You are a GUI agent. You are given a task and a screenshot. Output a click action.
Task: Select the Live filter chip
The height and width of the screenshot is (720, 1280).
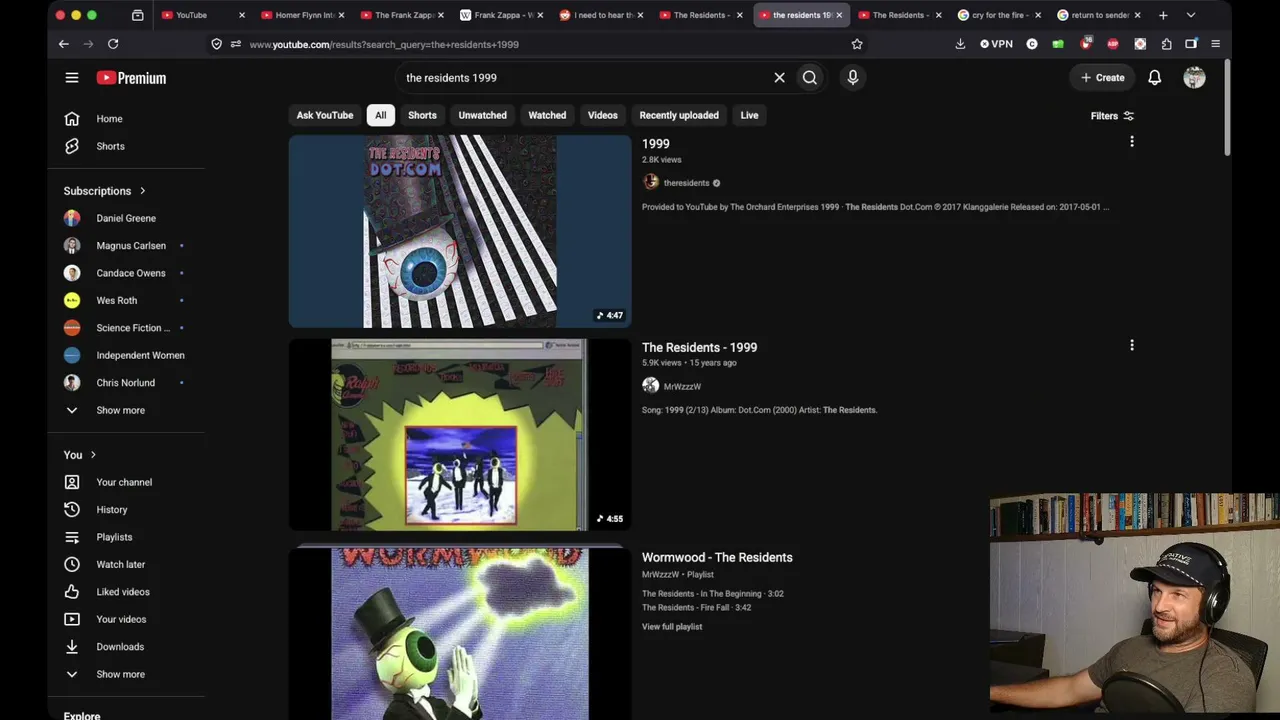click(x=749, y=115)
